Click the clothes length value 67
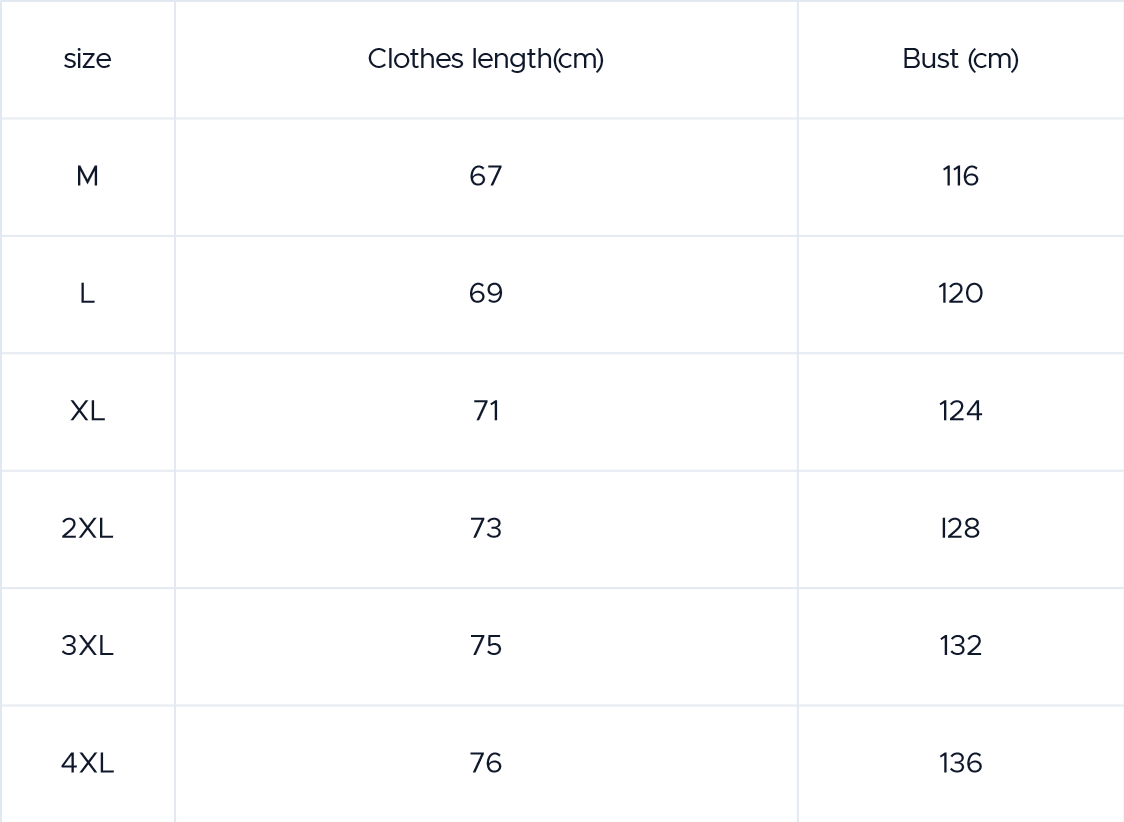Viewport: 1124px width, 822px height. (486, 177)
